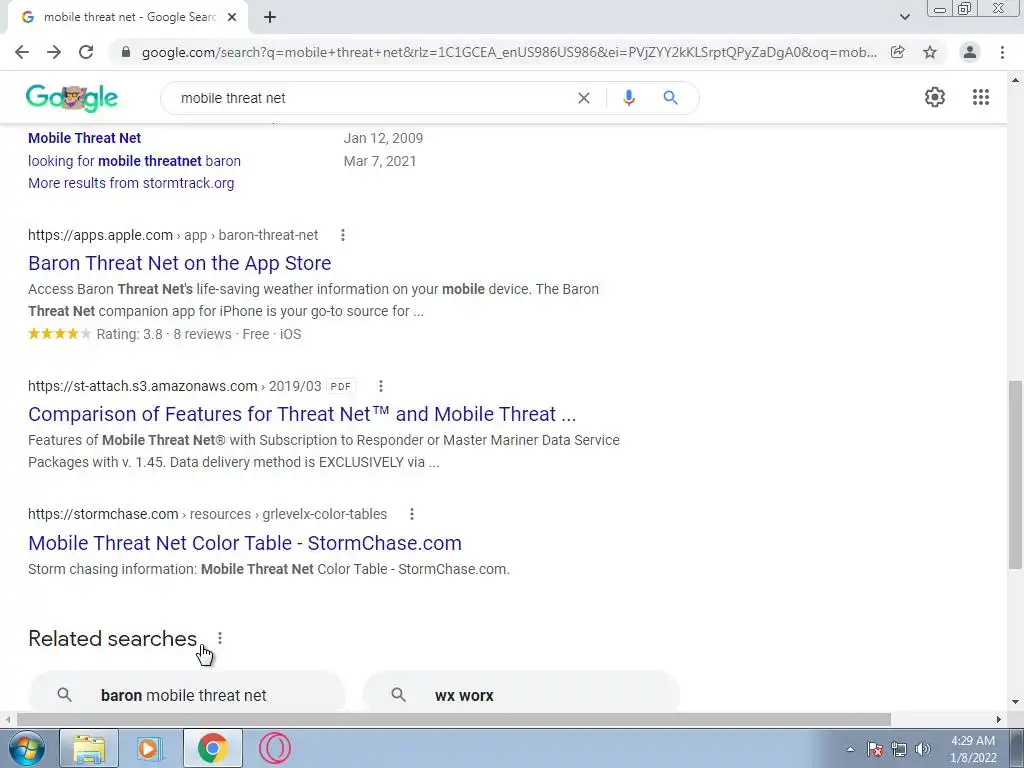The width and height of the screenshot is (1024, 768).
Task: Submit search with magnifier icon
Action: (x=670, y=98)
